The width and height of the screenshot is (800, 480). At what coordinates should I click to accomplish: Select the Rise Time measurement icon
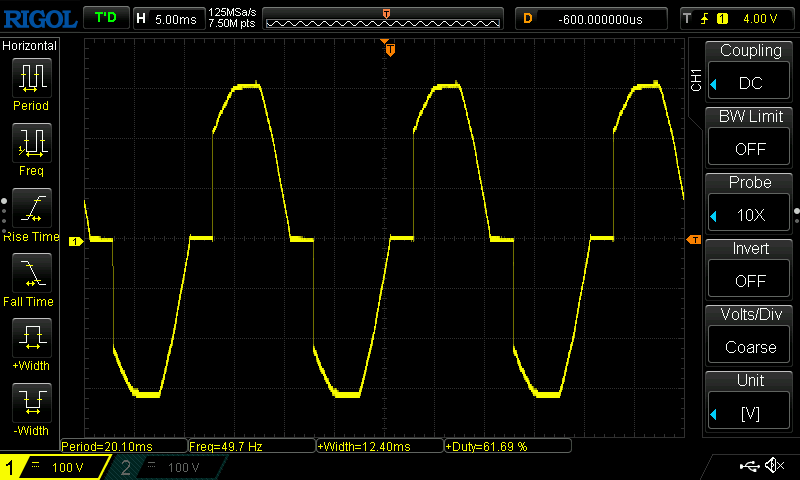pyautogui.click(x=32, y=208)
